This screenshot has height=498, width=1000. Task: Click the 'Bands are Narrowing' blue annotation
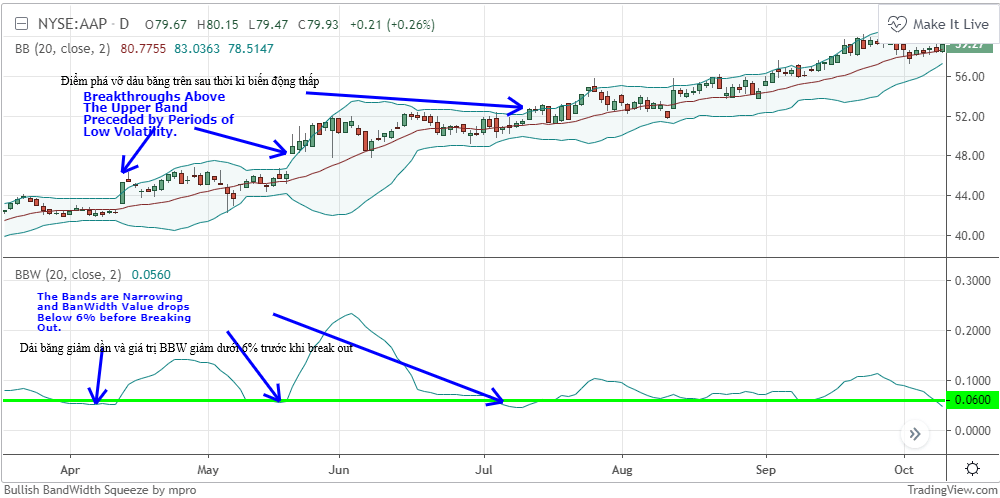(114, 312)
